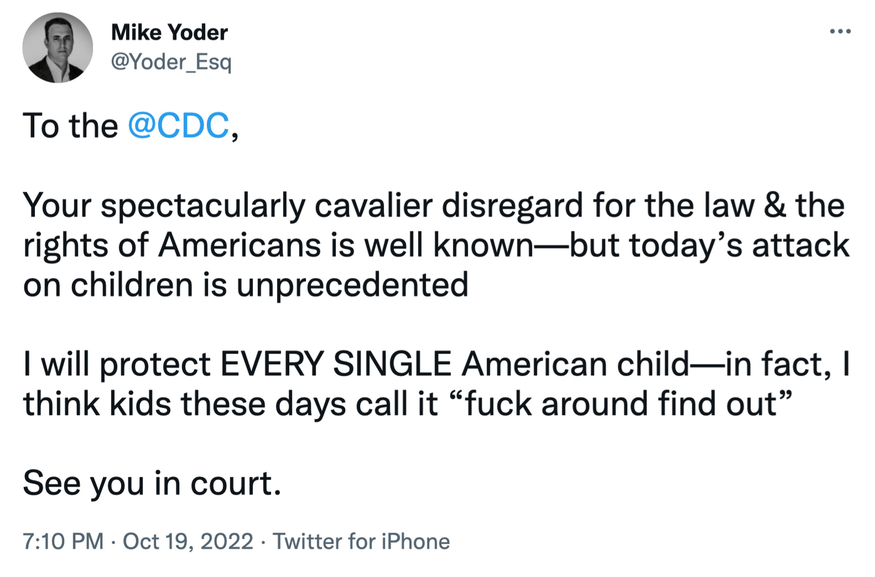Click 'Your spectacularly cavalier disregard' text

tap(303, 205)
